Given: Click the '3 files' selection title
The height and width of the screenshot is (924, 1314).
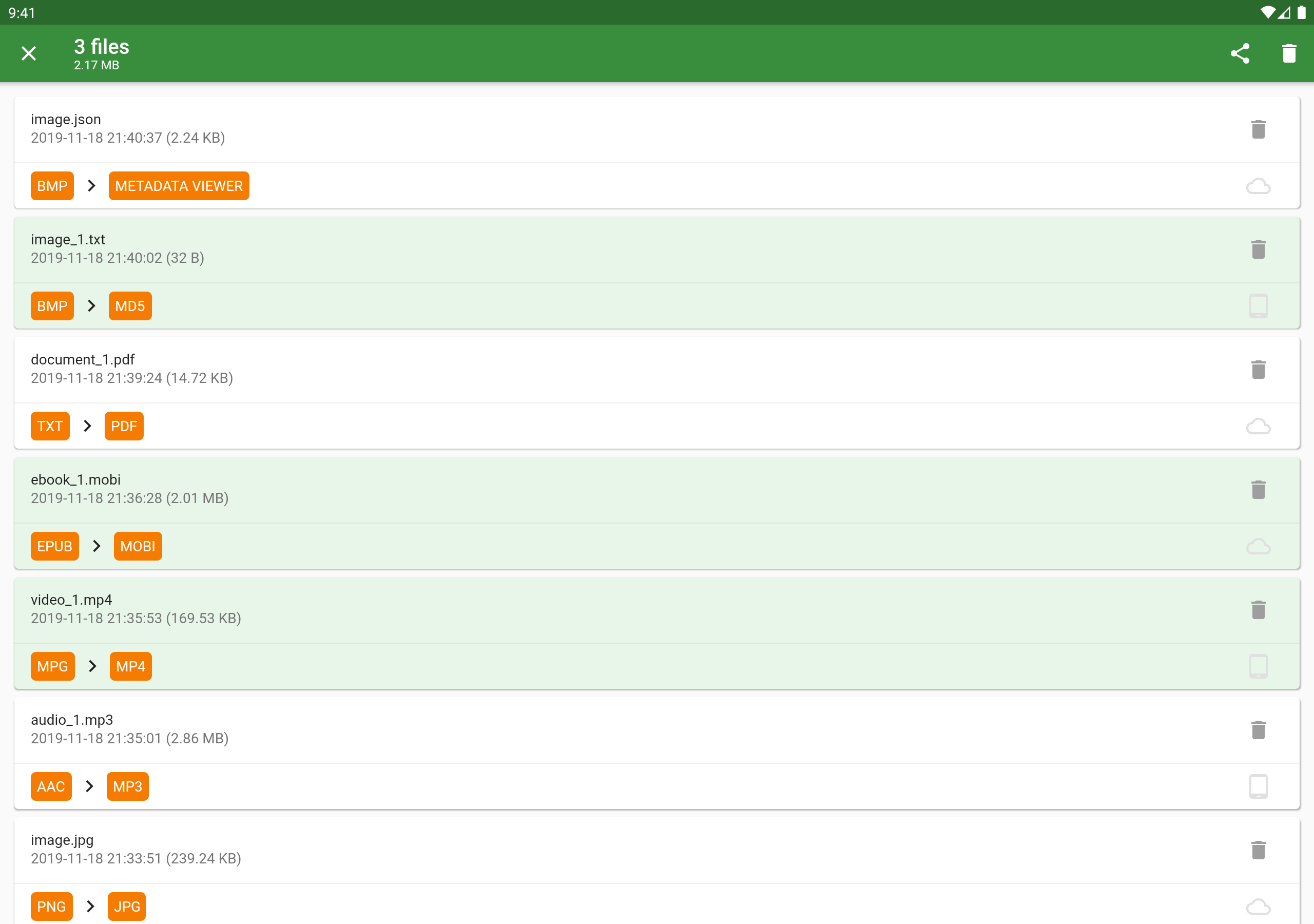Looking at the screenshot, I should coord(101,47).
